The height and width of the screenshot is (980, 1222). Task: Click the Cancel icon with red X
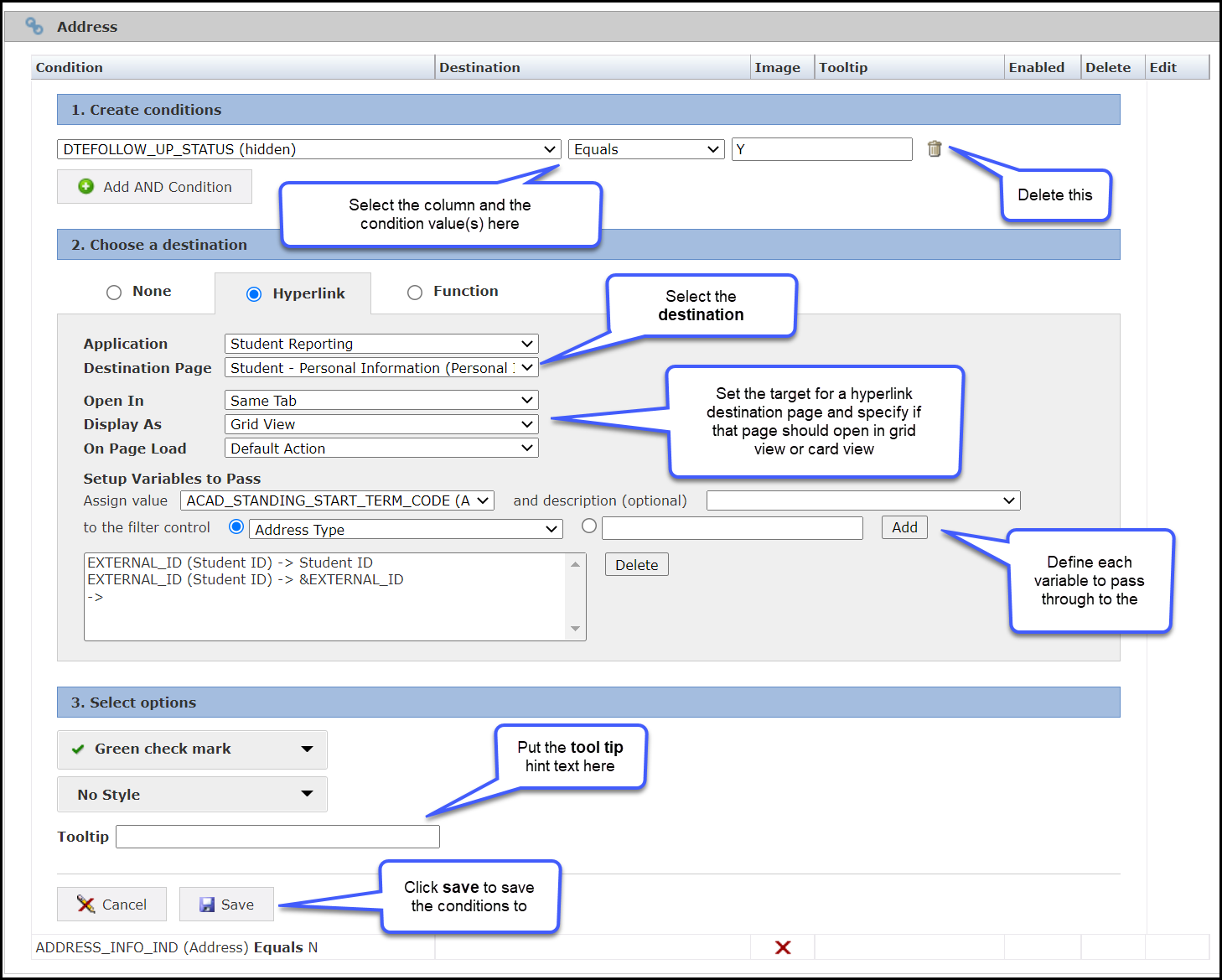[x=85, y=905]
